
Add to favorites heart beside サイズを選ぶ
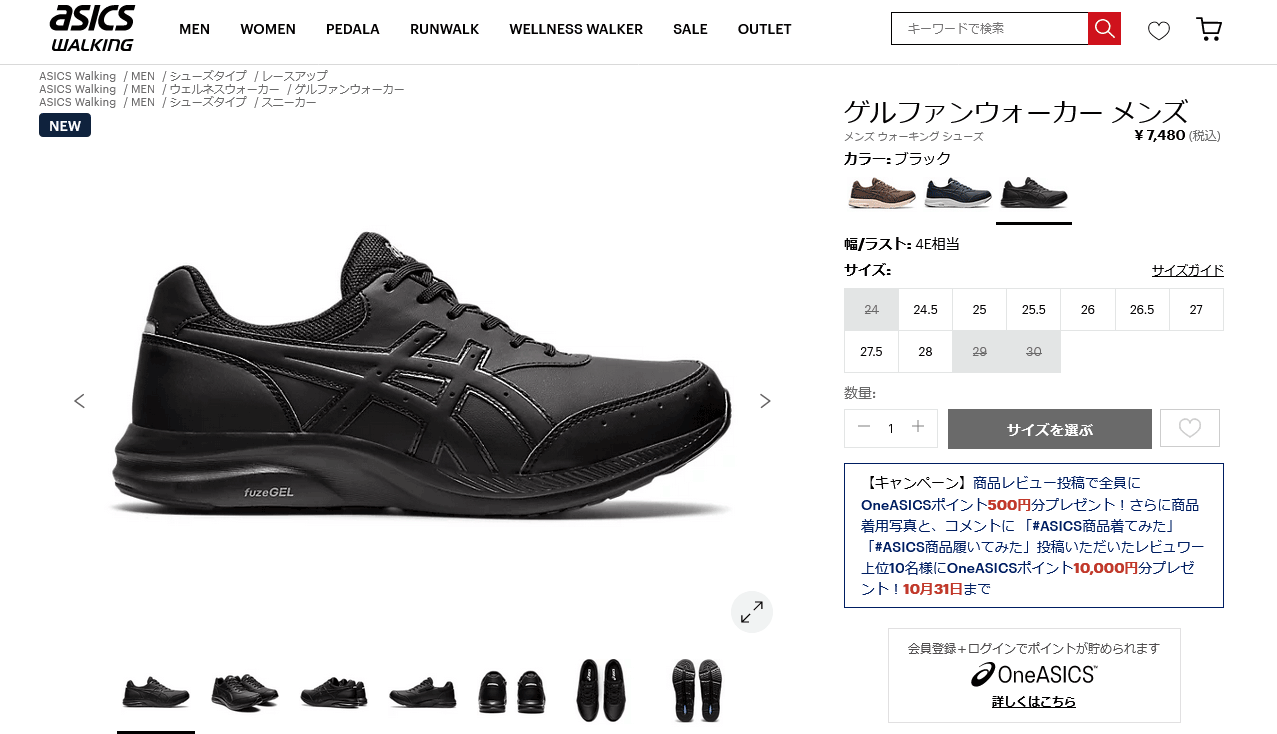coord(1189,428)
